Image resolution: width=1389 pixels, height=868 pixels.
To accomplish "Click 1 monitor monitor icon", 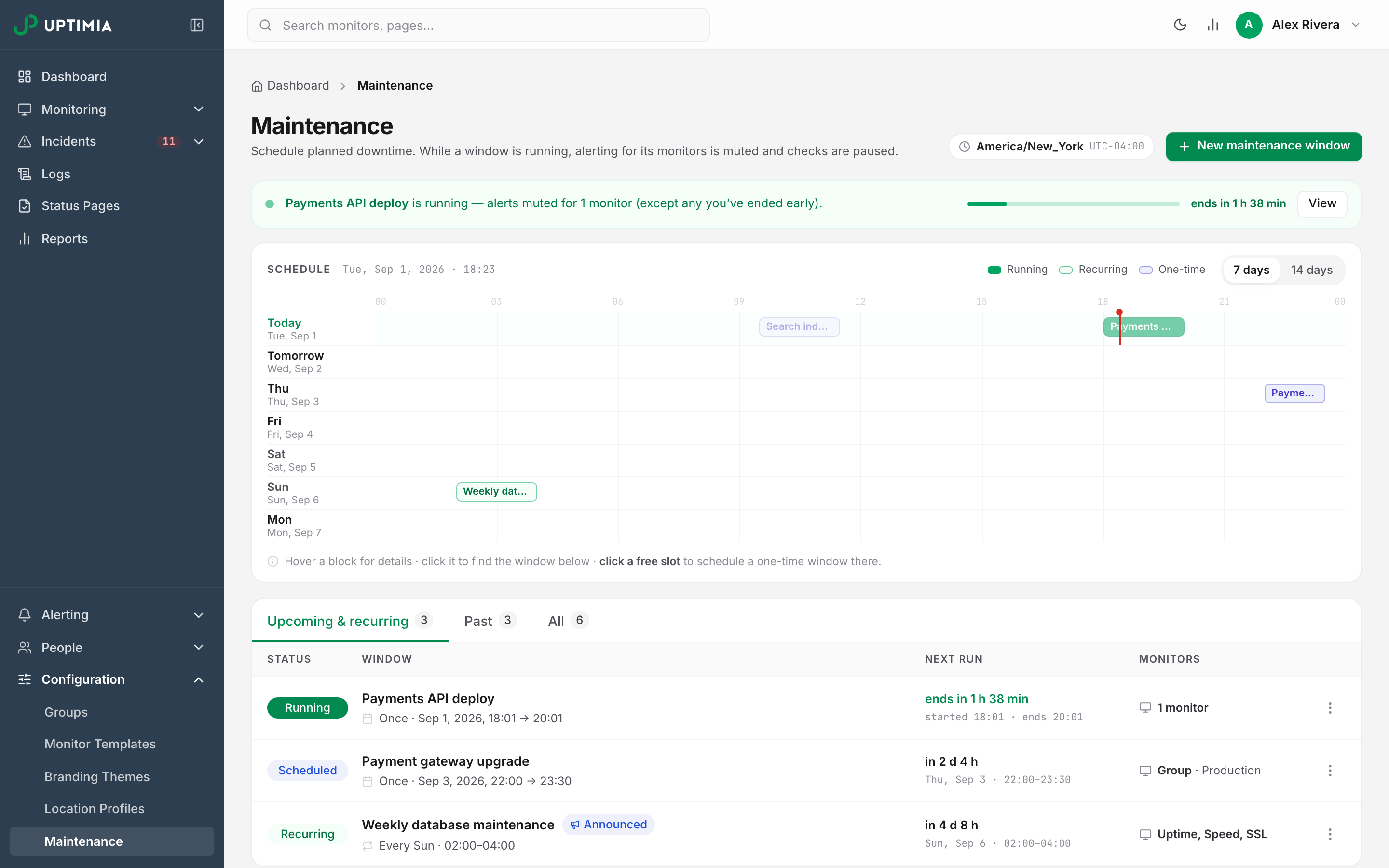I will 1145,708.
